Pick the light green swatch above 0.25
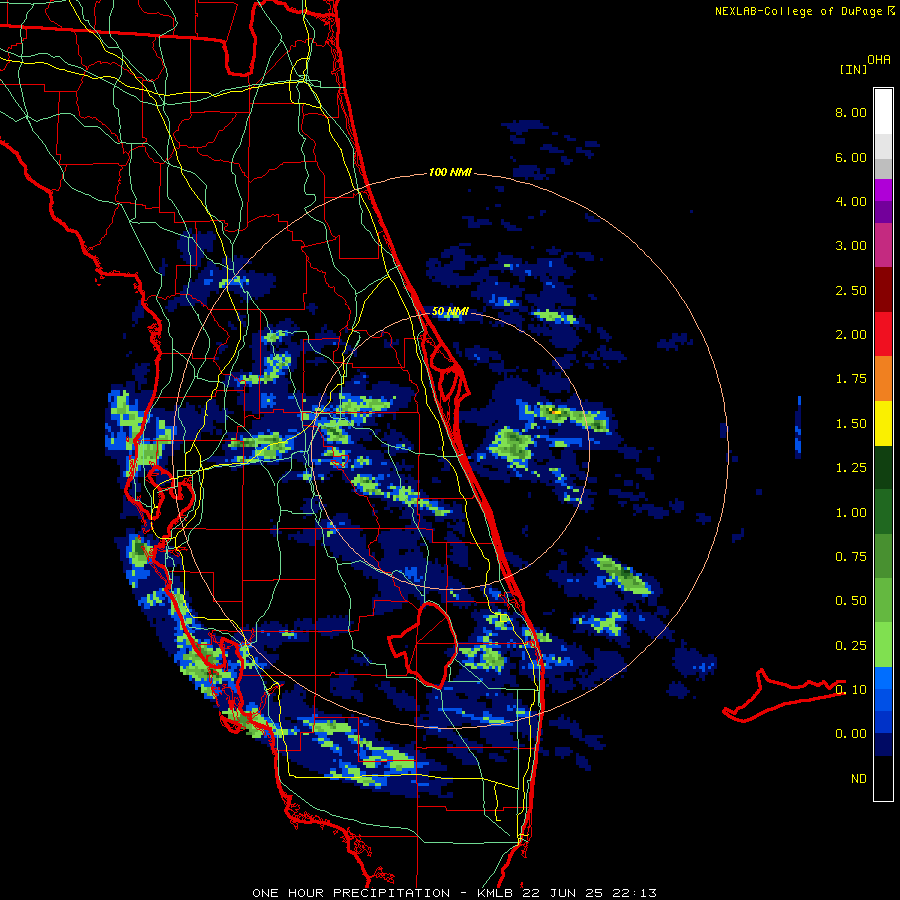The image size is (900, 900). click(x=883, y=645)
